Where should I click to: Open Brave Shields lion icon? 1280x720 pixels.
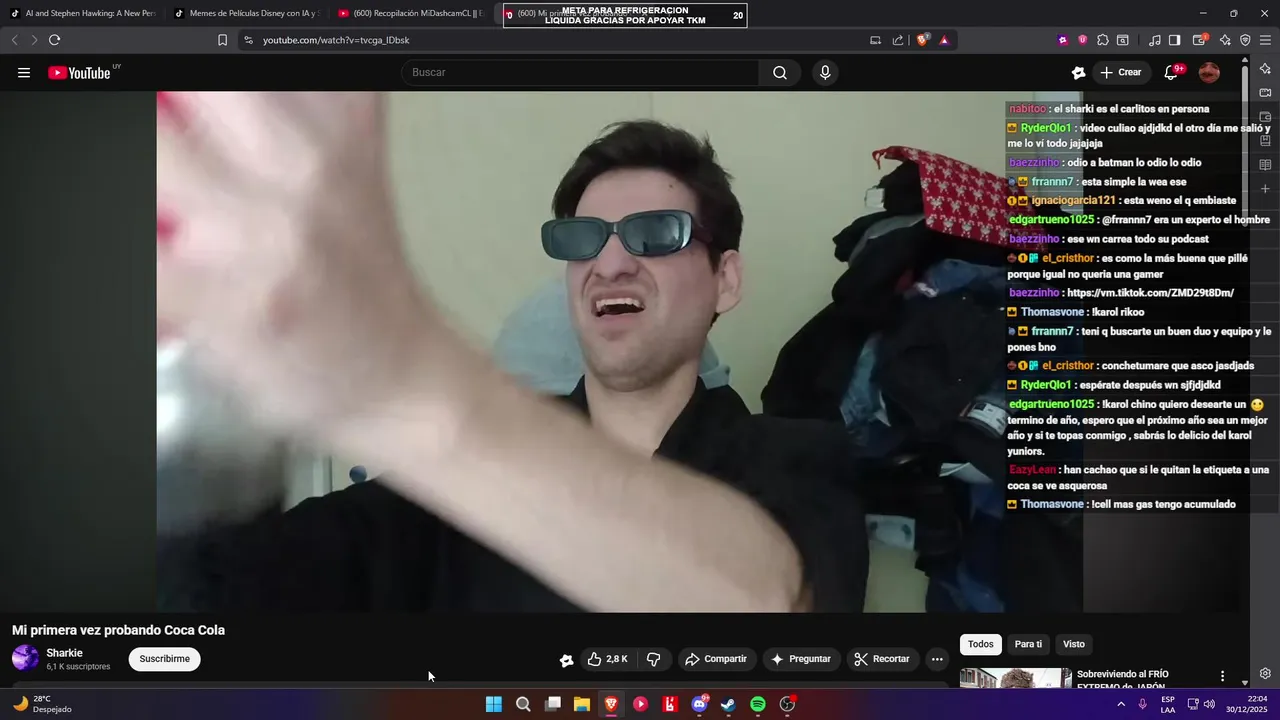click(922, 40)
